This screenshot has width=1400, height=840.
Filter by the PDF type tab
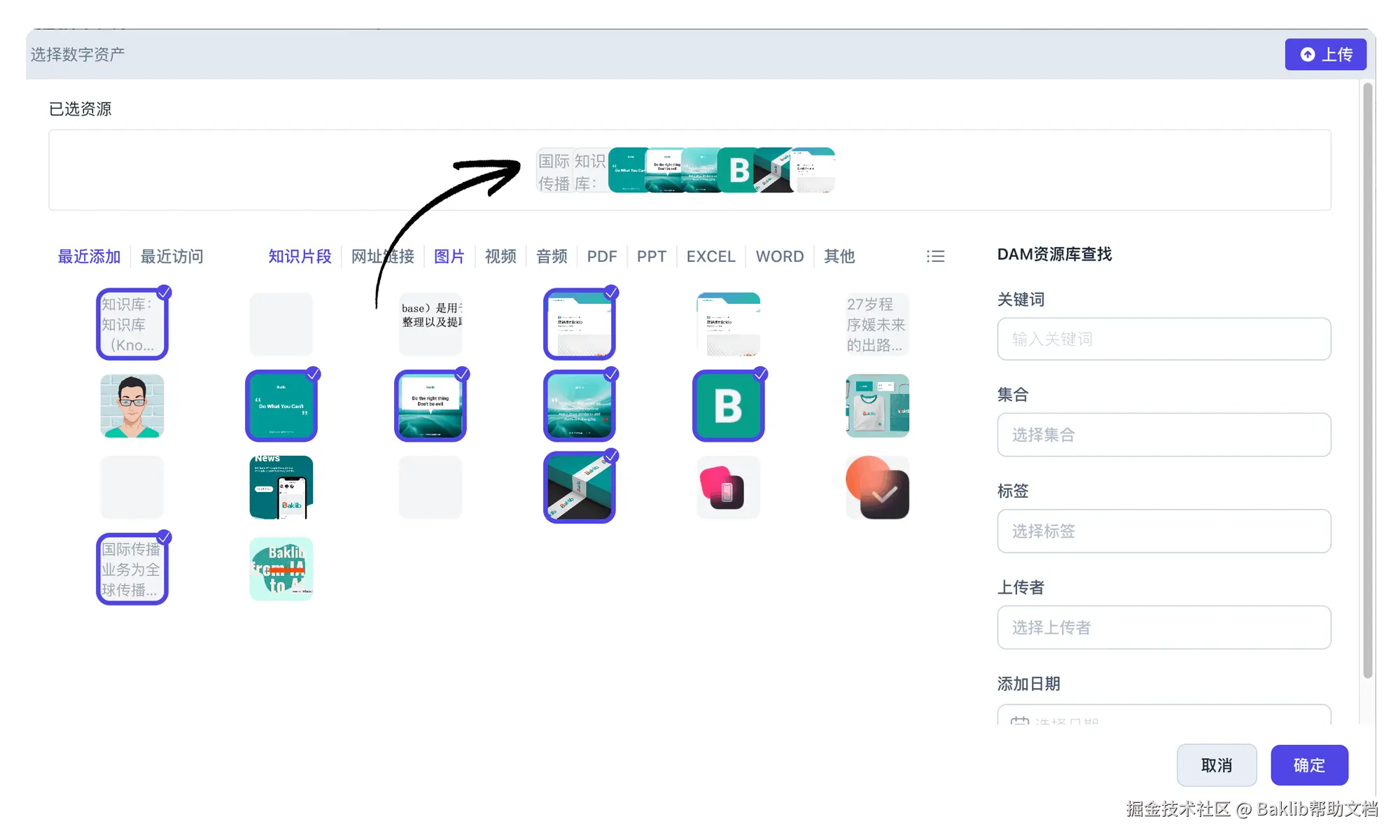coord(601,256)
